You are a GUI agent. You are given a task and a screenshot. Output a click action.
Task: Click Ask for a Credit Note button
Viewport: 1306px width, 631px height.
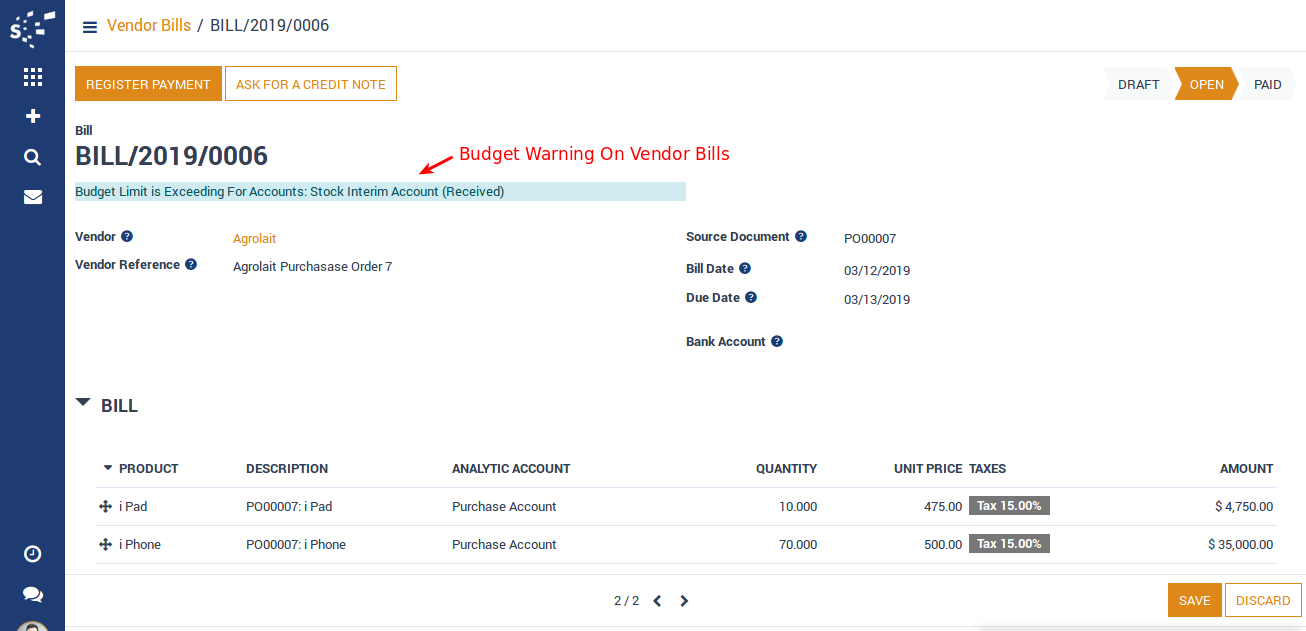(x=310, y=84)
